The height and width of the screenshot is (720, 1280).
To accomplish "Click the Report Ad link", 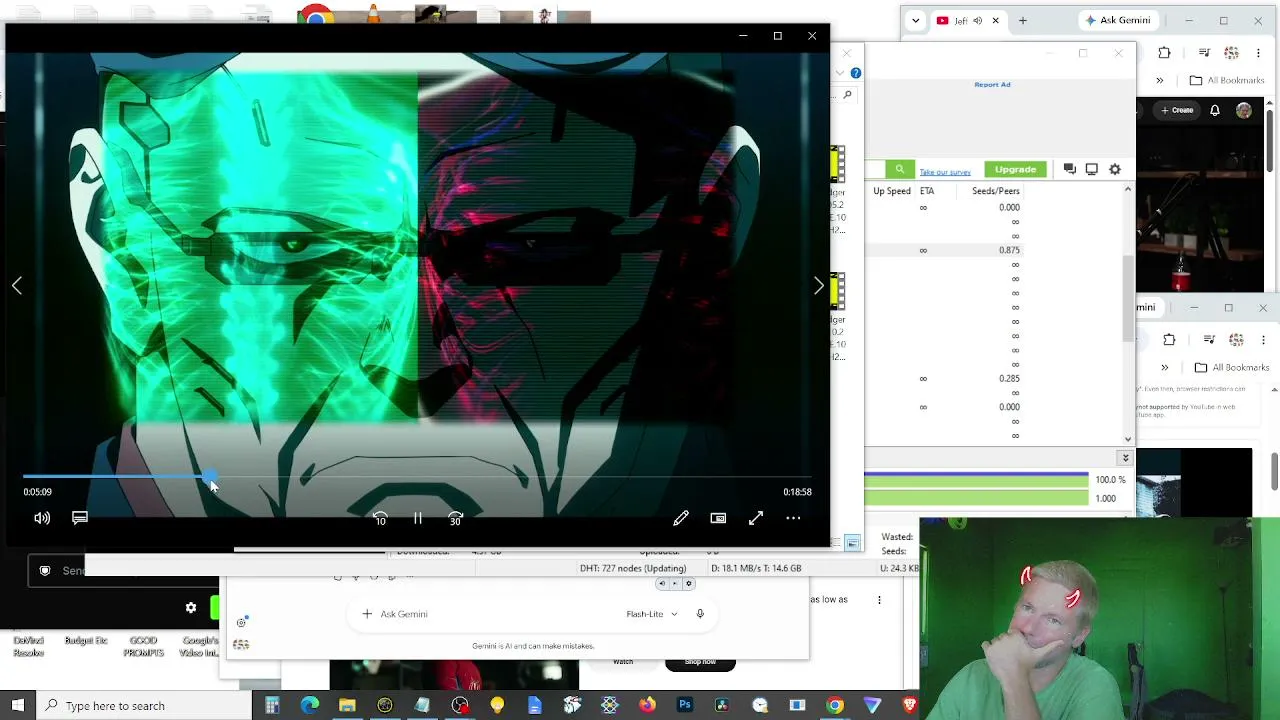I will tap(992, 85).
